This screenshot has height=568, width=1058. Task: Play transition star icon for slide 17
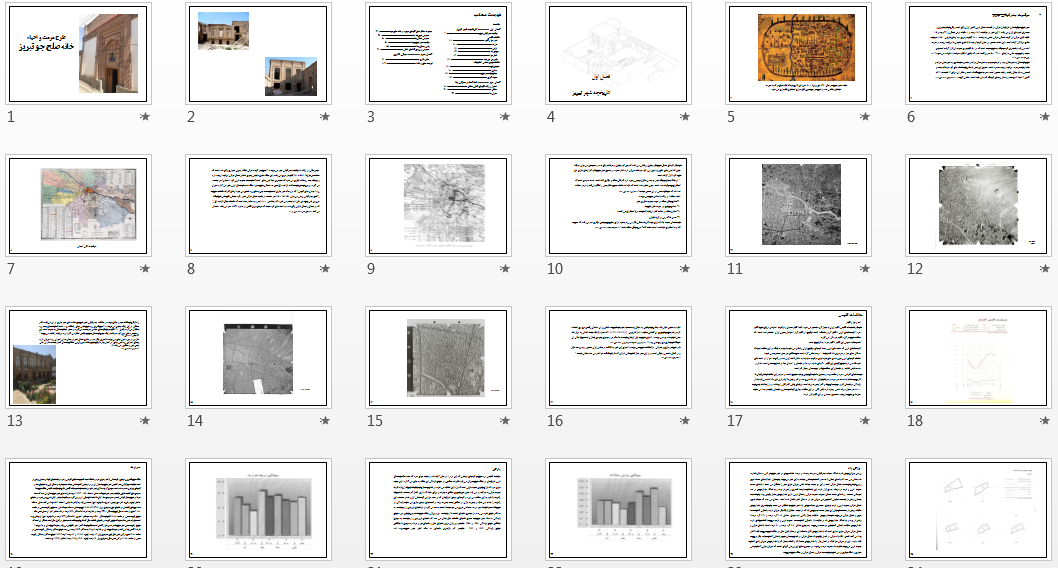point(865,420)
